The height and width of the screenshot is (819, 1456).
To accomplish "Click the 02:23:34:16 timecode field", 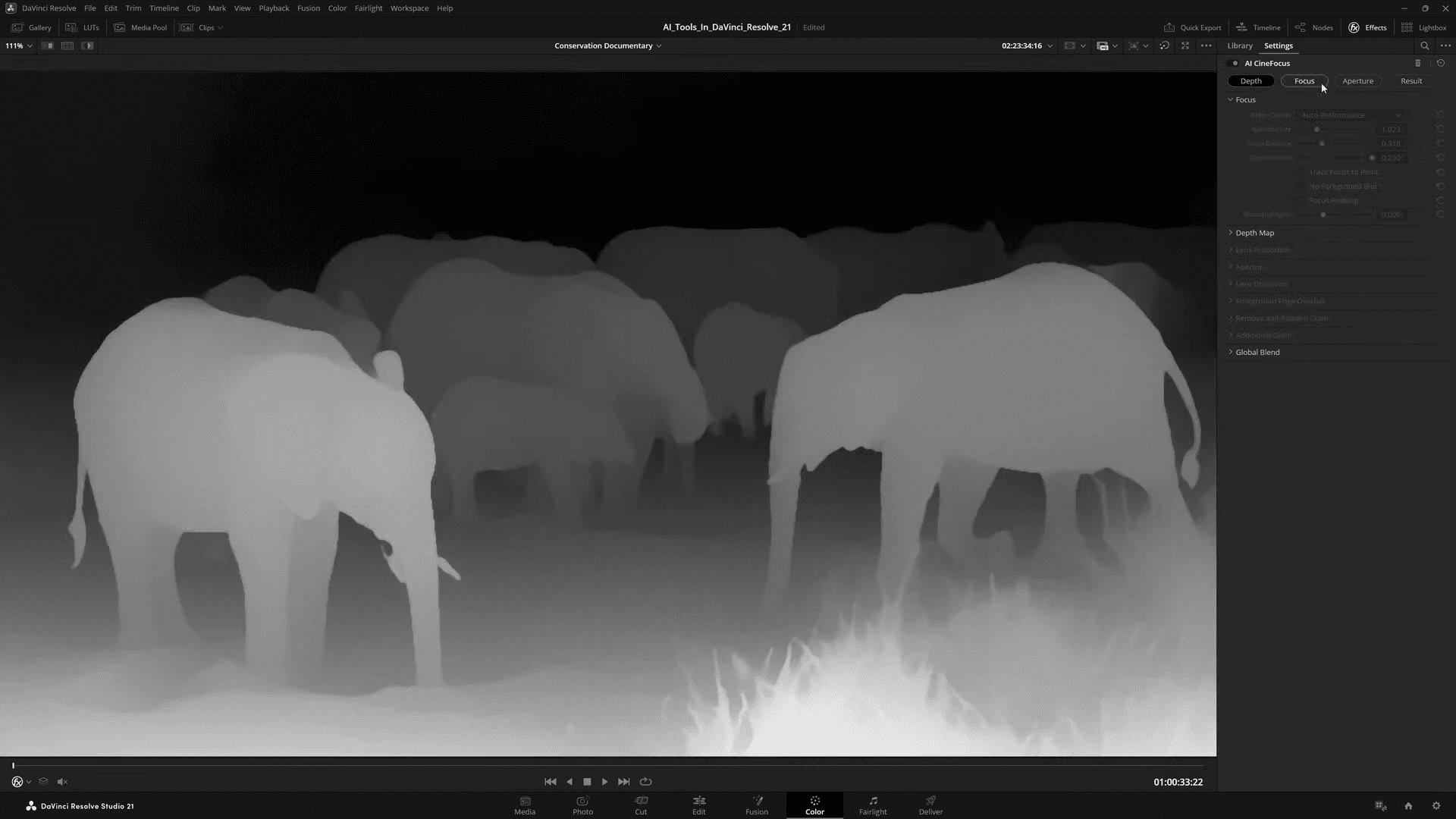I will [1023, 45].
